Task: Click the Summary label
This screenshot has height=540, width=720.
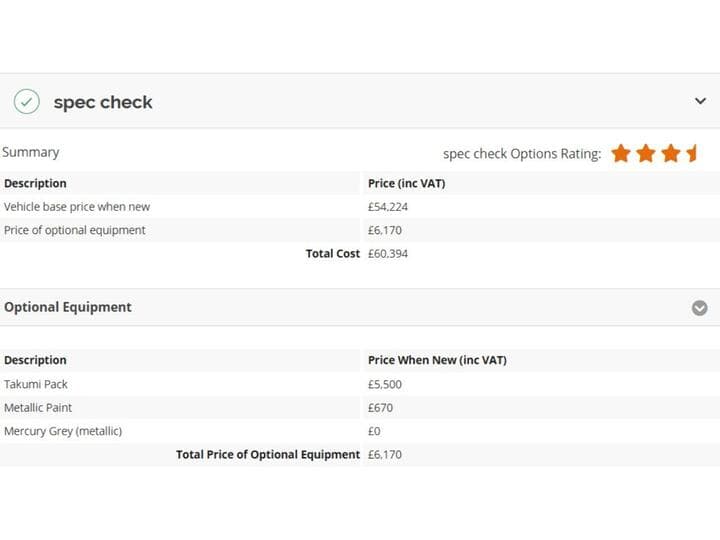Action: coord(31,152)
